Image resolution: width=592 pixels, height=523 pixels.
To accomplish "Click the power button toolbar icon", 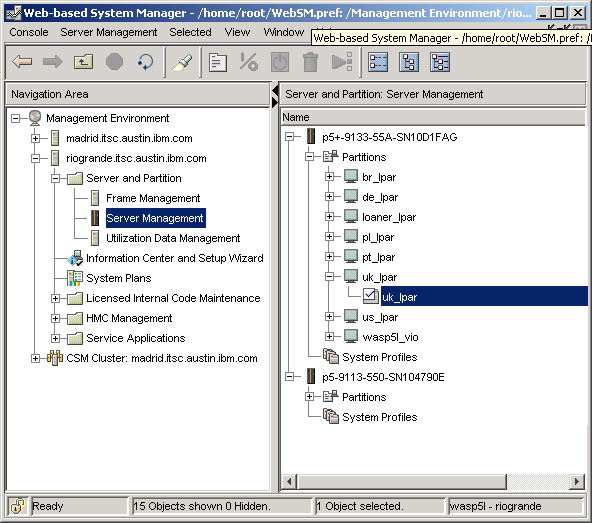I will 280,62.
